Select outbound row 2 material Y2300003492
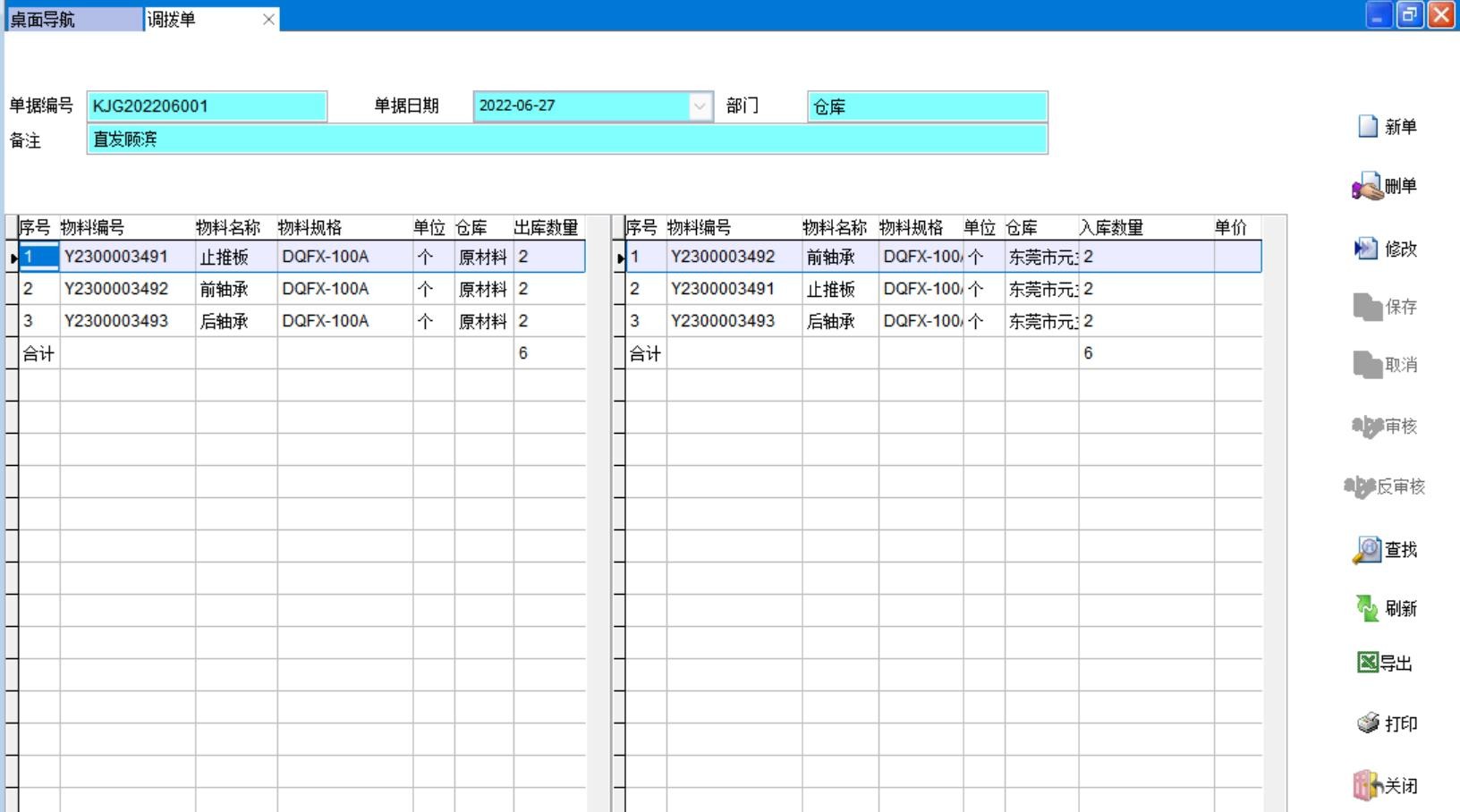The image size is (1460, 812). pos(116,289)
